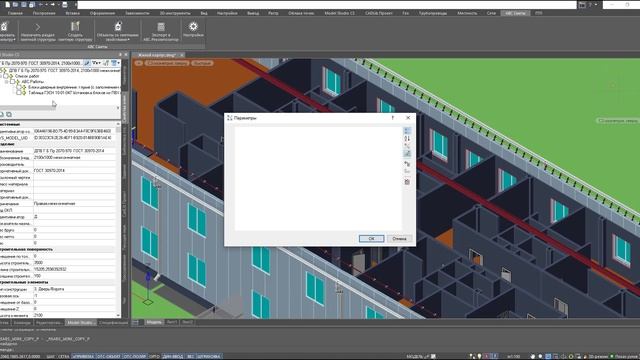
Task: Click the bottom icon in Параметры side toolbar
Action: (407, 182)
